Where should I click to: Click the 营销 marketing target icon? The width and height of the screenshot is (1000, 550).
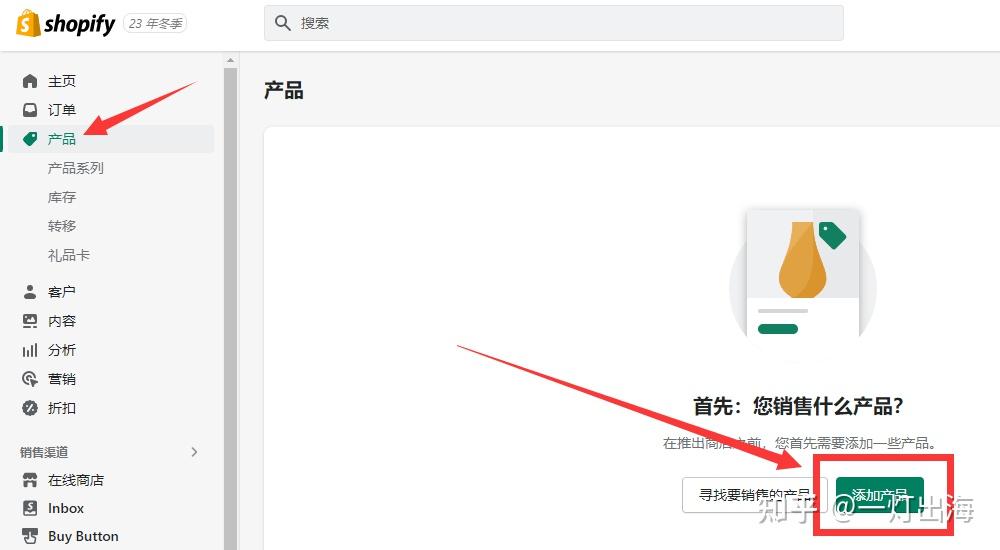click(30, 379)
